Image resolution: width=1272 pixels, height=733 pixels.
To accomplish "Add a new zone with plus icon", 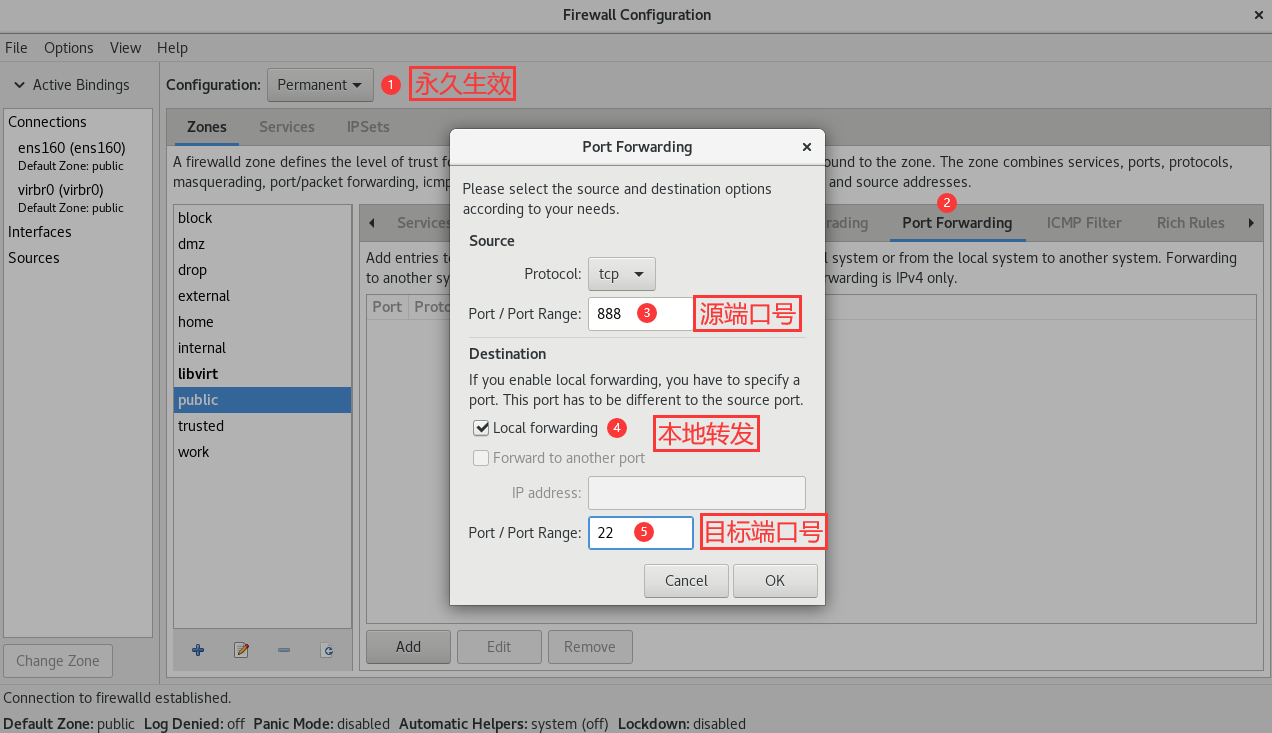I will pos(198,649).
